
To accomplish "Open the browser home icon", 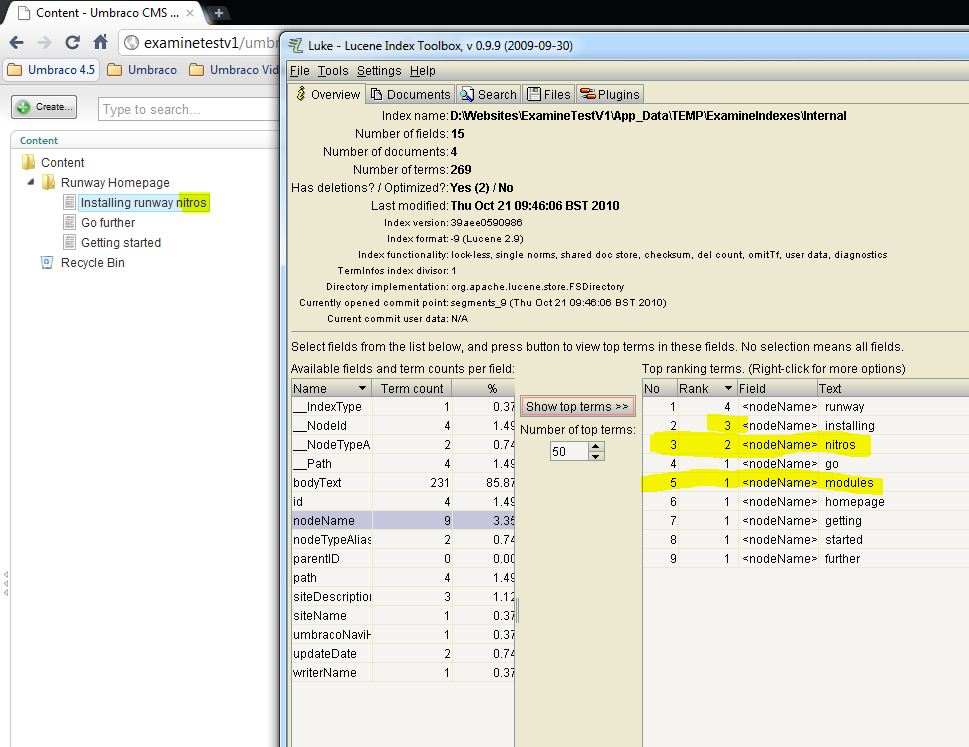I will pyautogui.click(x=100, y=42).
